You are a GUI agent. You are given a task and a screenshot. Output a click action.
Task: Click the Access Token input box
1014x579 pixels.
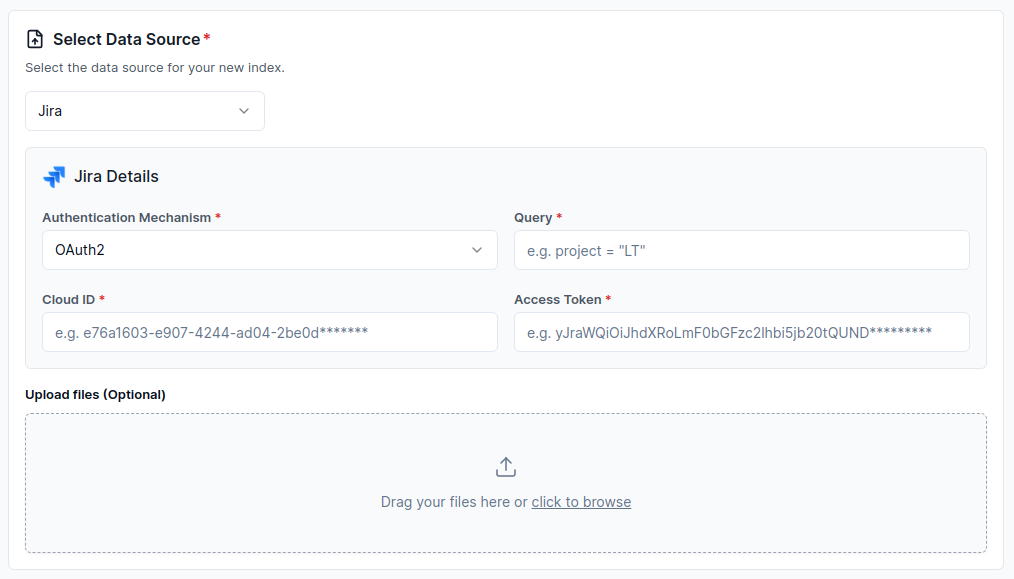[740, 331]
